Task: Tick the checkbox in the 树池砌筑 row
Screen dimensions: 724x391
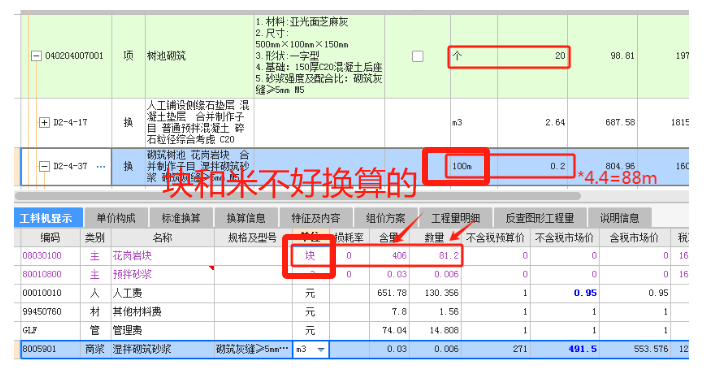Action: 417,56
